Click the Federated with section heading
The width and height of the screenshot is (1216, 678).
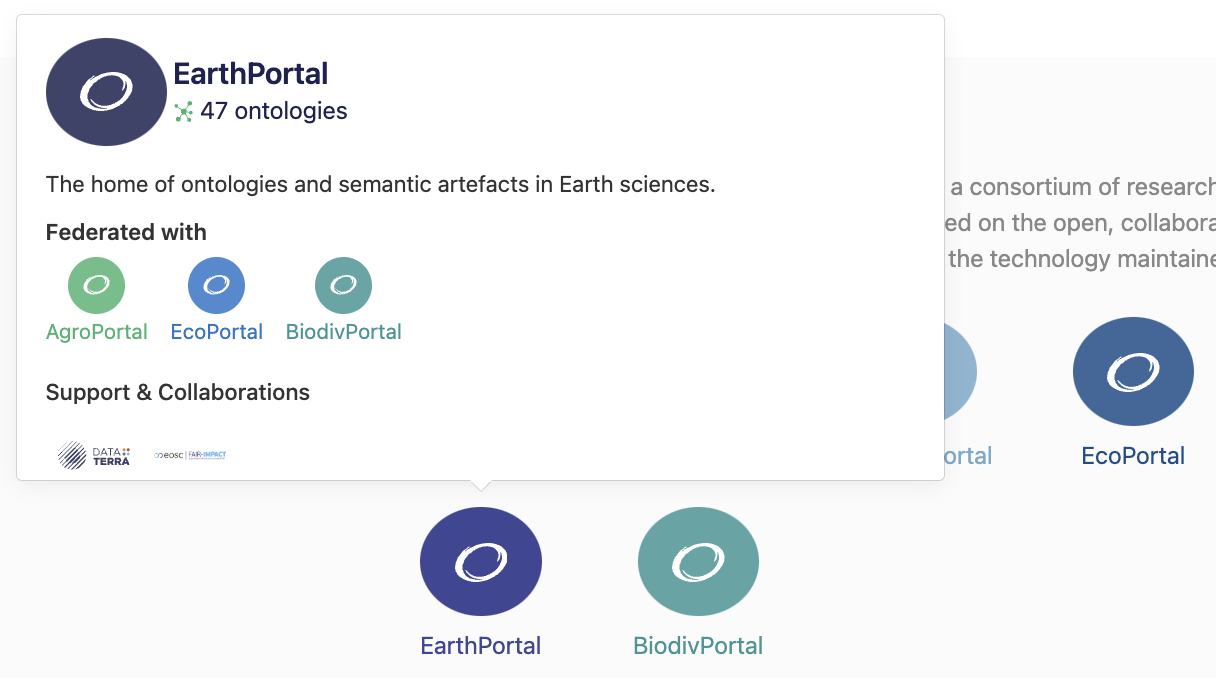pos(125,232)
